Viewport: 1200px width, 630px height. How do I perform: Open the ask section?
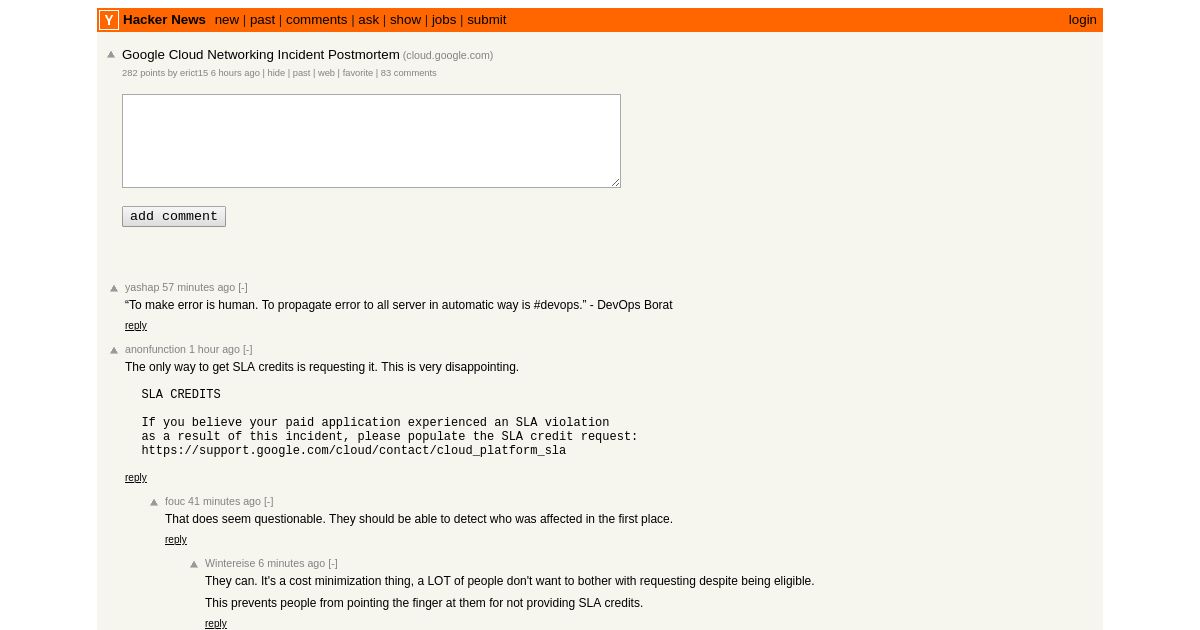(x=368, y=20)
